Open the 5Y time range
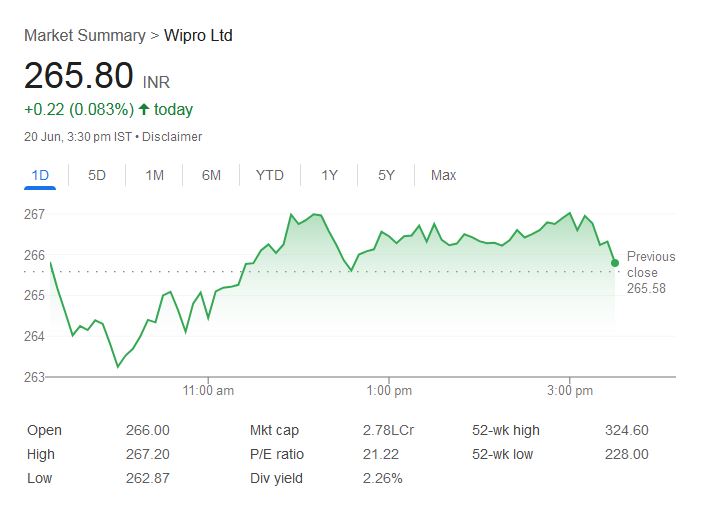Image resolution: width=723 pixels, height=507 pixels. (386, 175)
